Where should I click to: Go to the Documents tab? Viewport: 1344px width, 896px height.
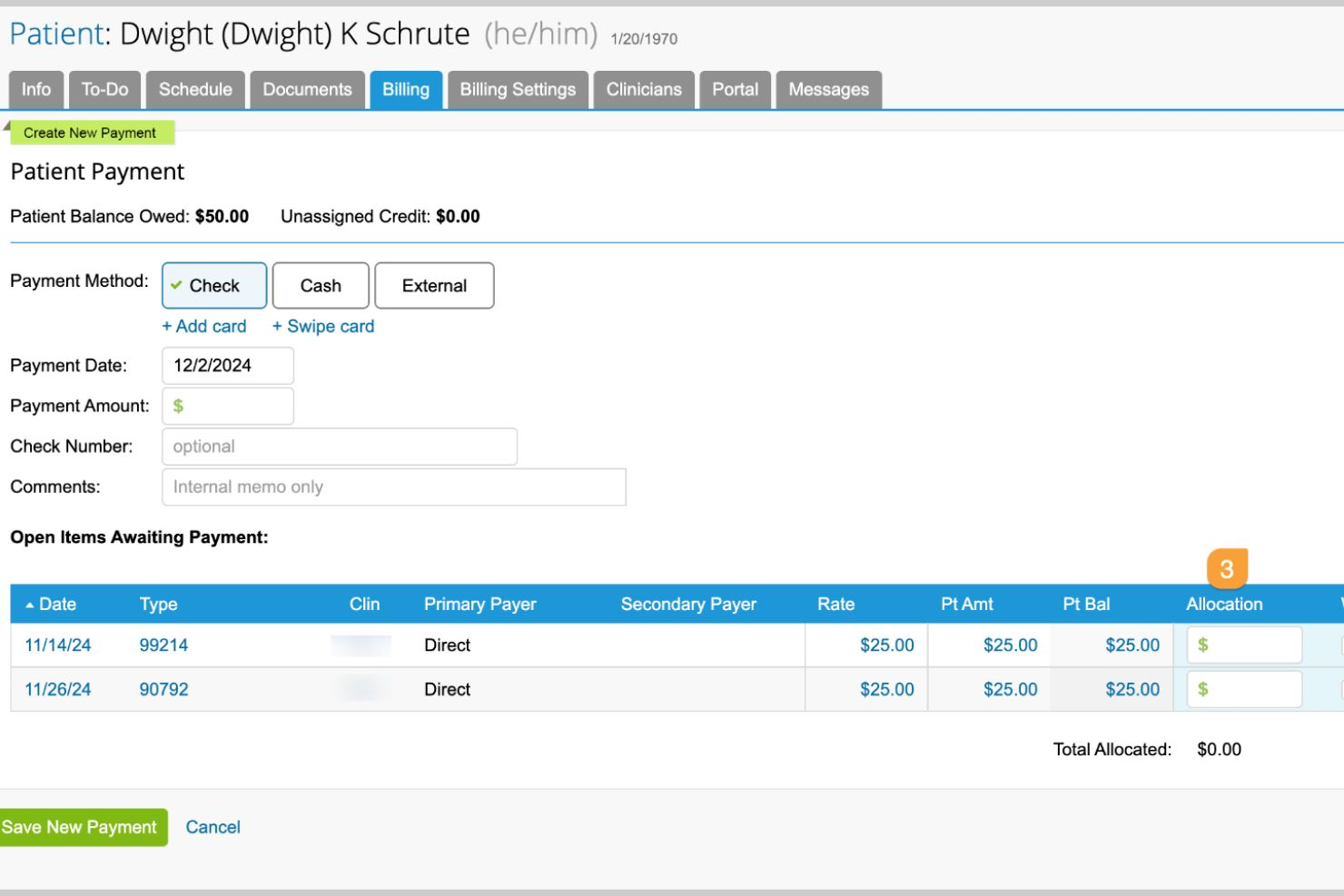pyautogui.click(x=307, y=90)
